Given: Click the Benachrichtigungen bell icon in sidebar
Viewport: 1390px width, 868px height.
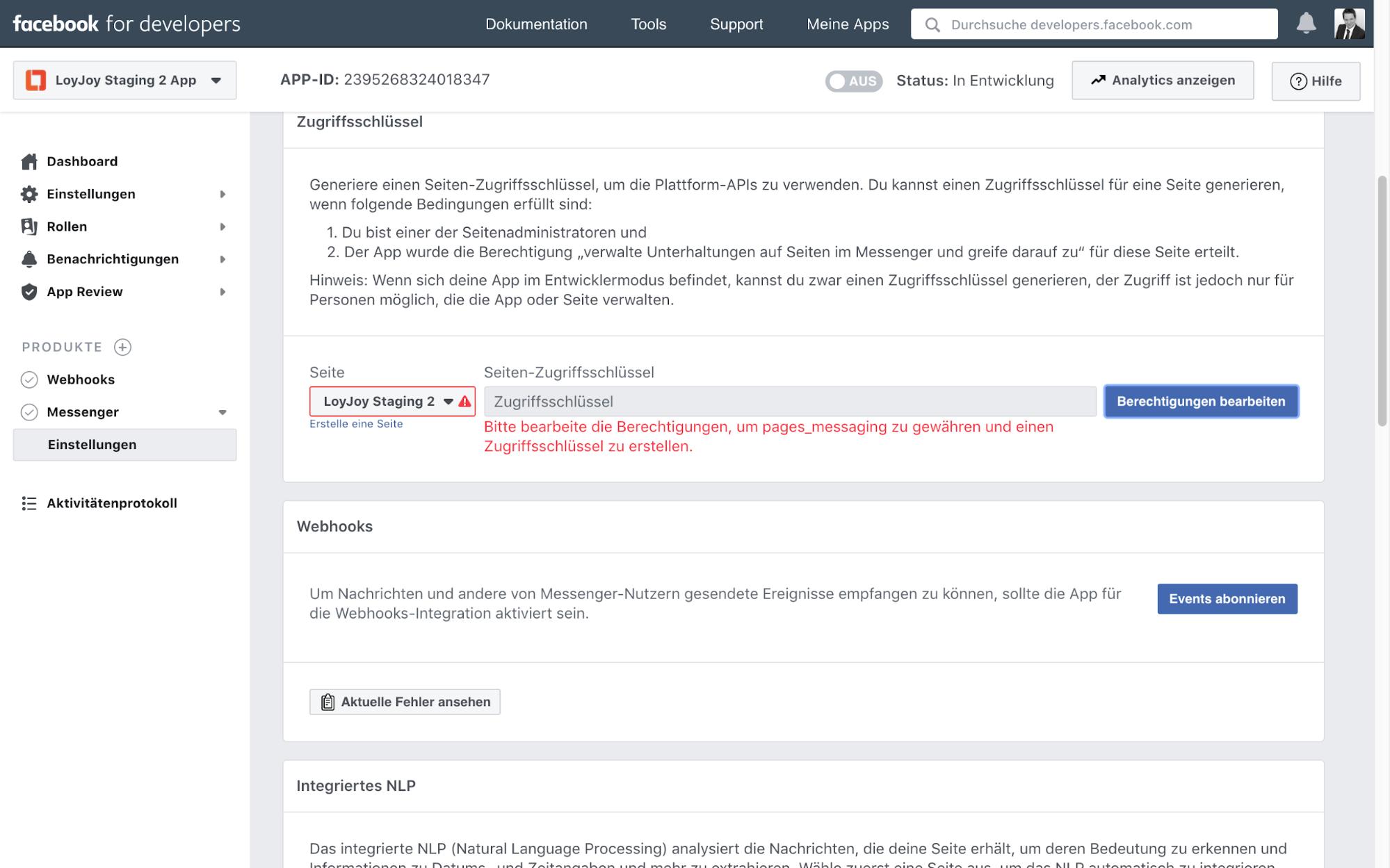Looking at the screenshot, I should click(29, 259).
